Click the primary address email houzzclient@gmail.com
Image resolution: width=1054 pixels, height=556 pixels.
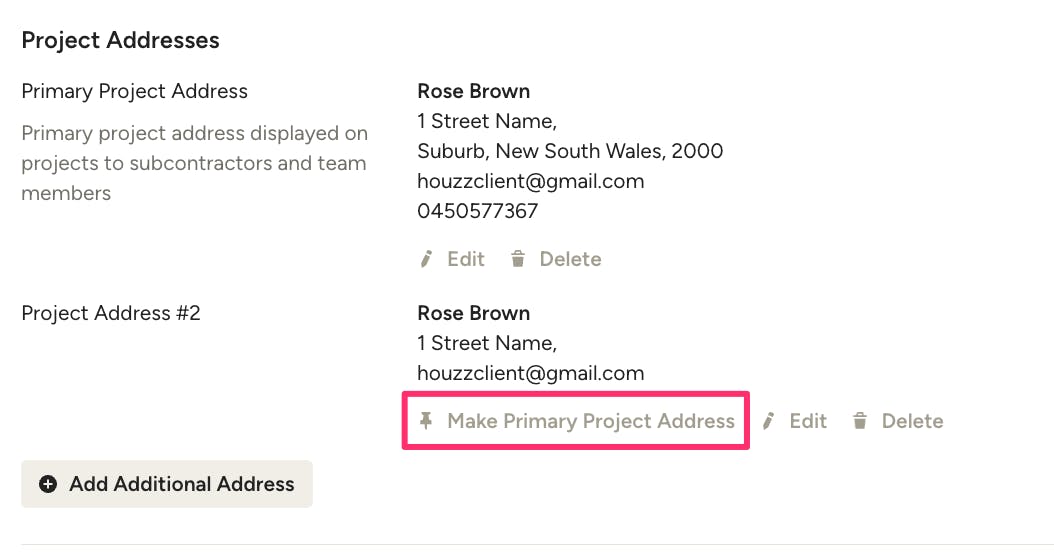(x=530, y=181)
